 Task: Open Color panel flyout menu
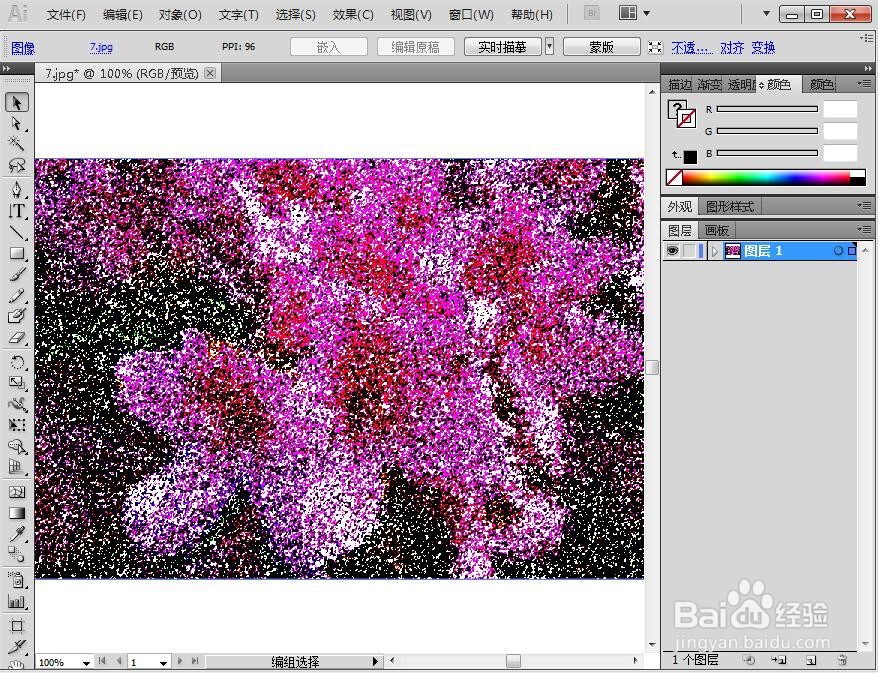click(x=865, y=84)
